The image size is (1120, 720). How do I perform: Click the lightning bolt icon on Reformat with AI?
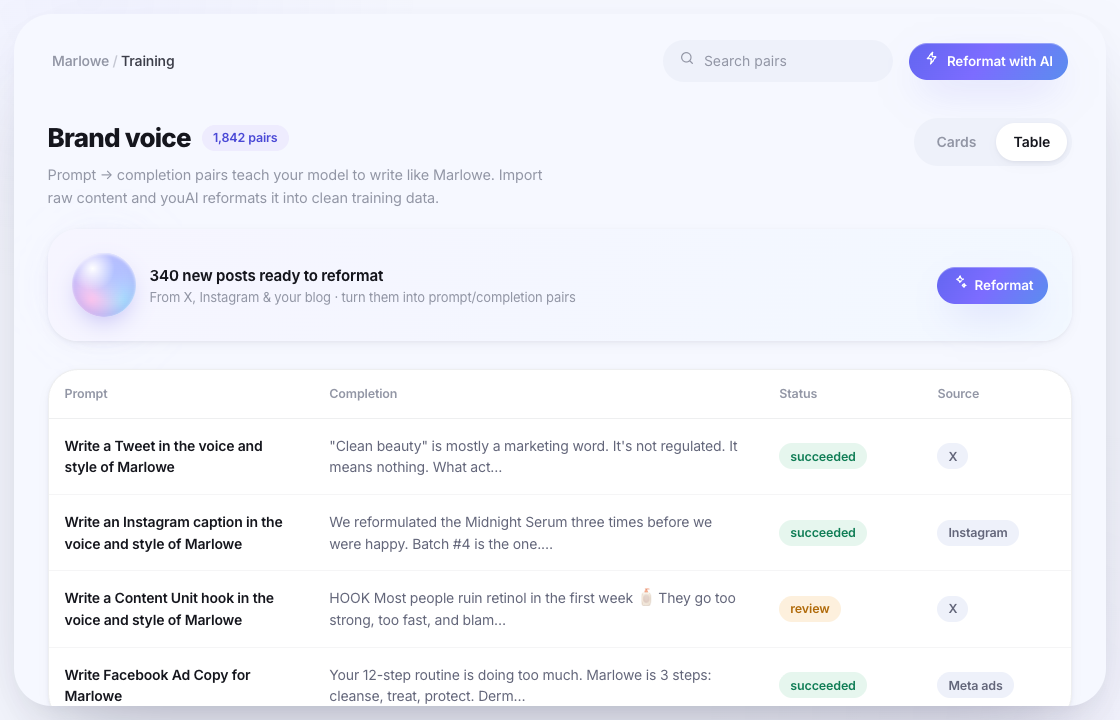(x=931, y=59)
